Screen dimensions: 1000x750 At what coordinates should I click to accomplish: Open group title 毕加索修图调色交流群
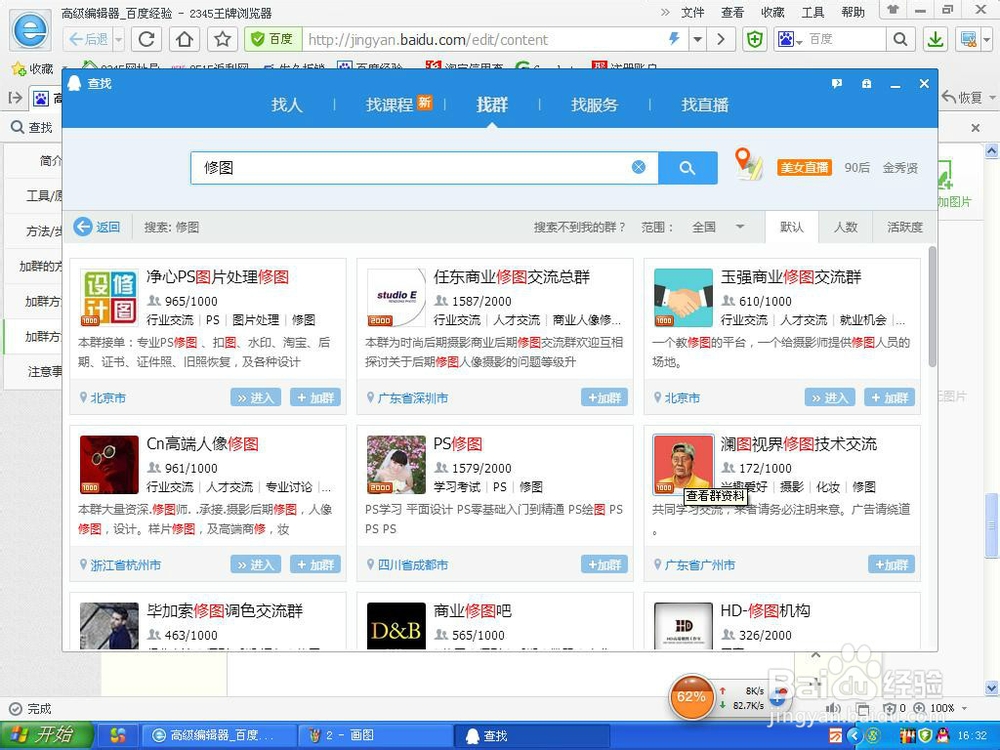[224, 611]
